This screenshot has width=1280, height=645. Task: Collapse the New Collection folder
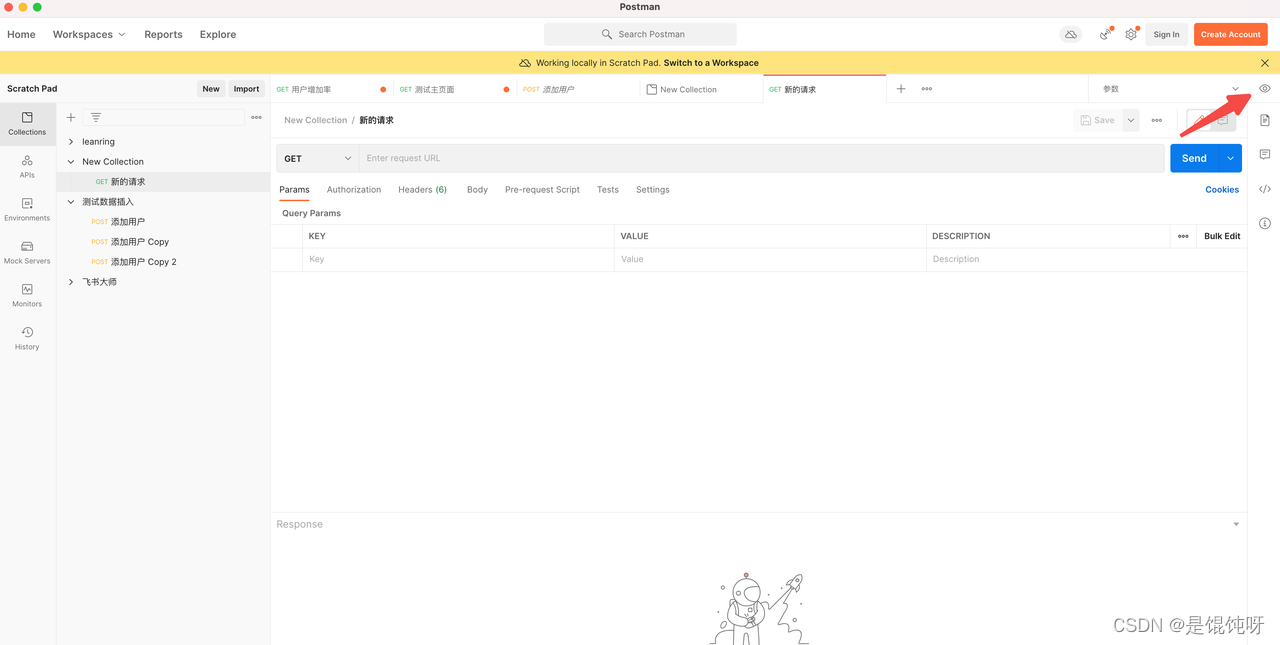pos(71,162)
